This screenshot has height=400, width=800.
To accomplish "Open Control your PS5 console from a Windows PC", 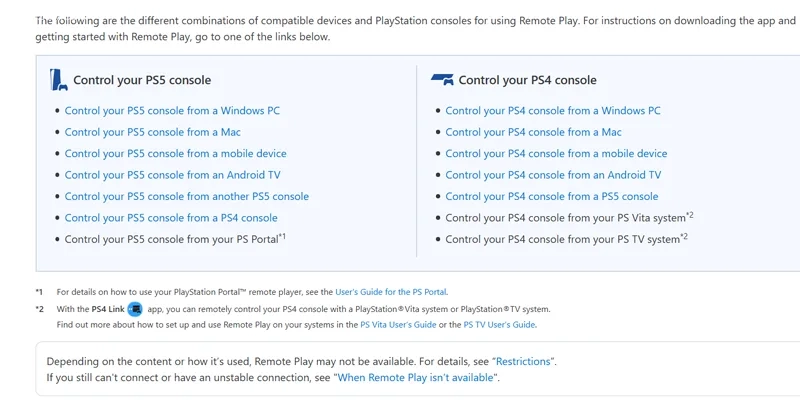I will (172, 111).
